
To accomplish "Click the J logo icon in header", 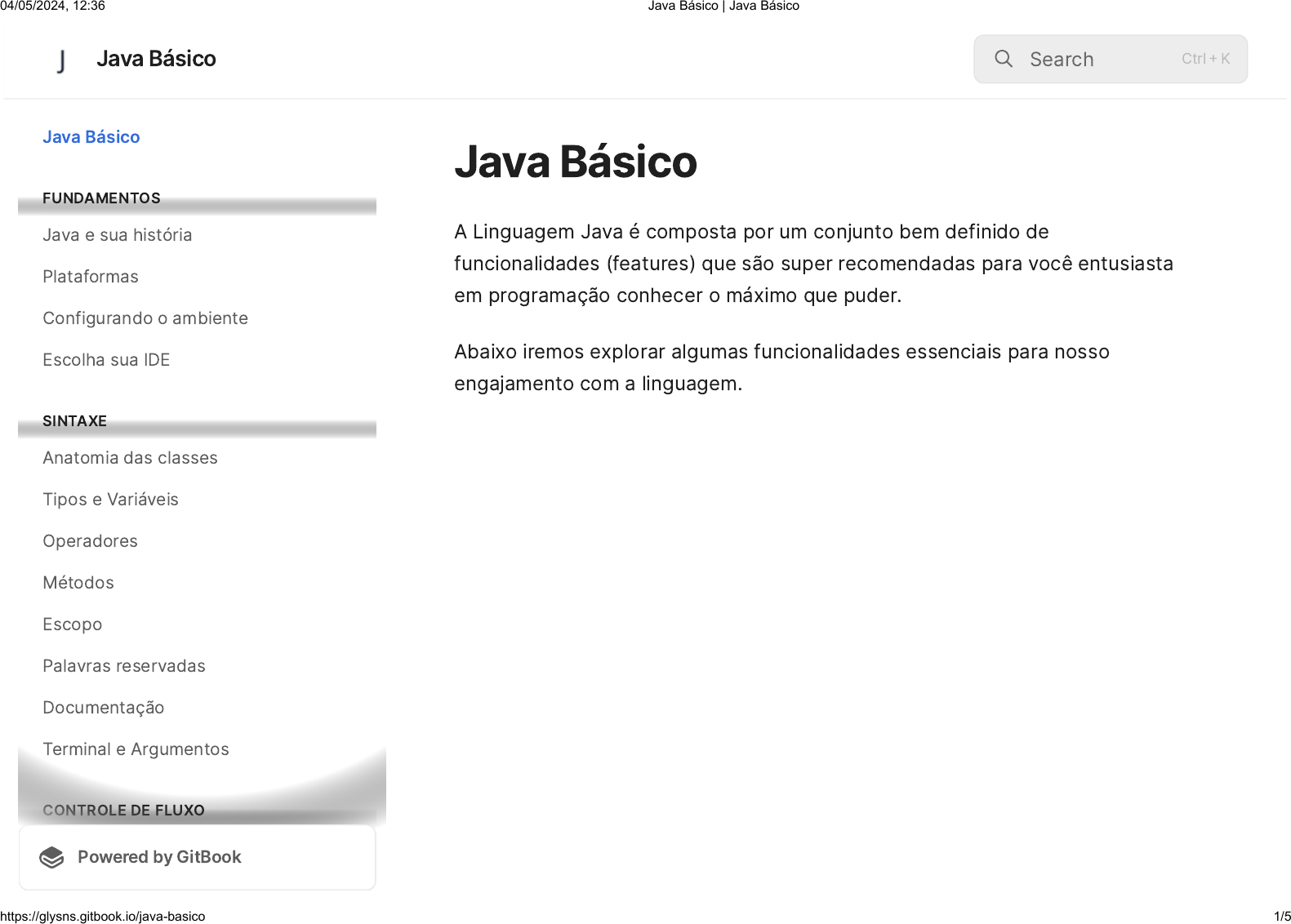I will 61,60.
